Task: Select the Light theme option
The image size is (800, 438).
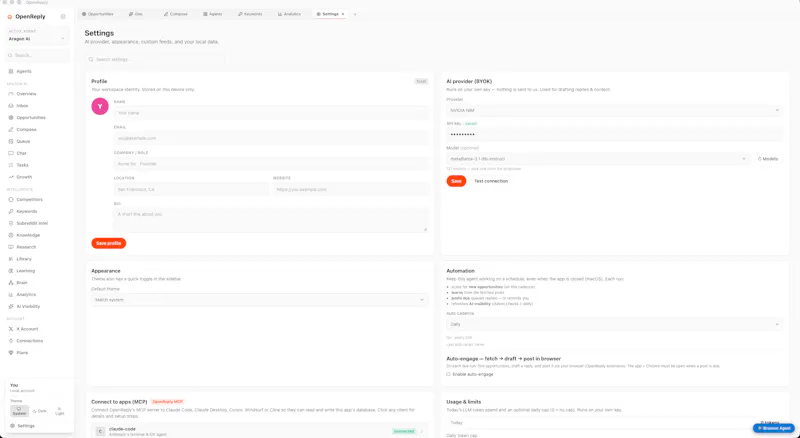Action: click(x=60, y=411)
